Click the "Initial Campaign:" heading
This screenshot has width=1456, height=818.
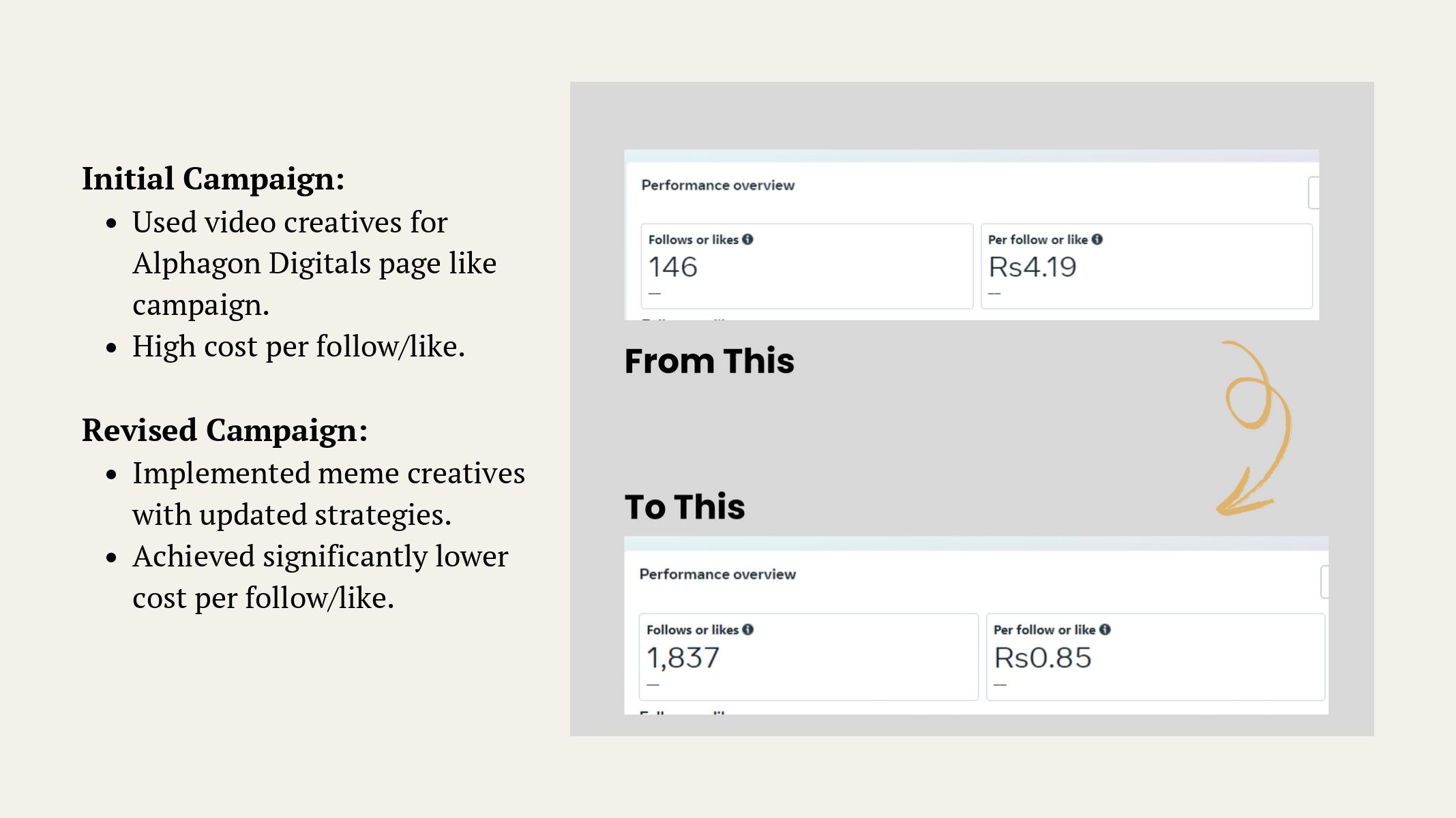pyautogui.click(x=213, y=179)
